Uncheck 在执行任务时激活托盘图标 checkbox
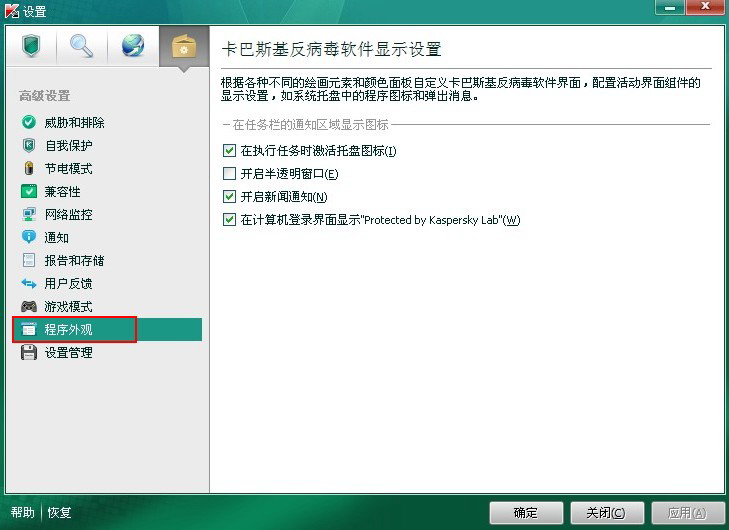This screenshot has height=530, width=729. [229, 151]
